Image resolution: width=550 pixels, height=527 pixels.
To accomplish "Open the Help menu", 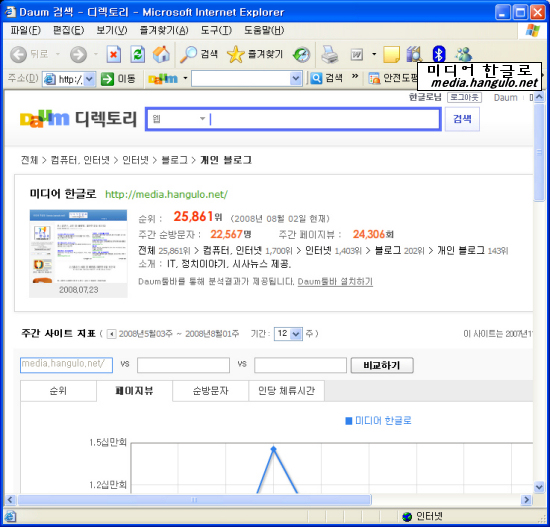I will tap(264, 31).
